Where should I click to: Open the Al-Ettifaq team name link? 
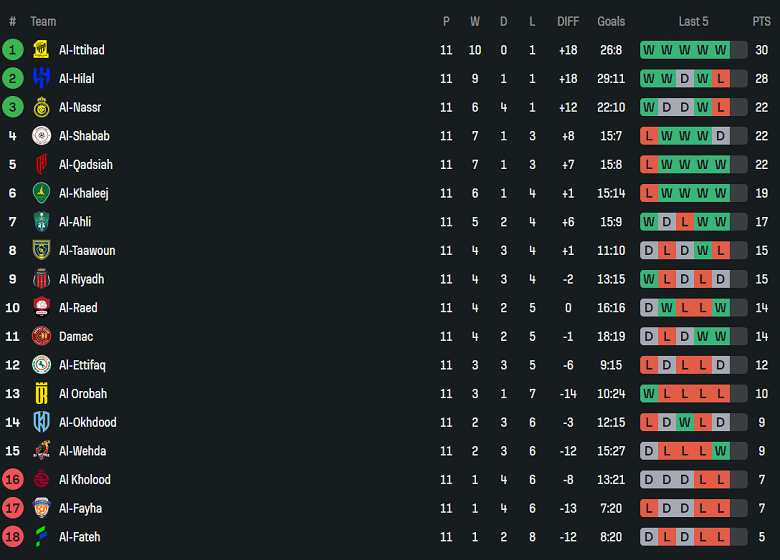pyautogui.click(x=82, y=365)
